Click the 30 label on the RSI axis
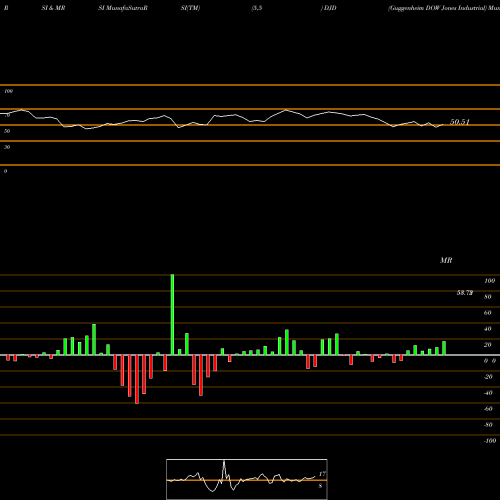This screenshot has width=500, height=500. pyautogui.click(x=7, y=147)
